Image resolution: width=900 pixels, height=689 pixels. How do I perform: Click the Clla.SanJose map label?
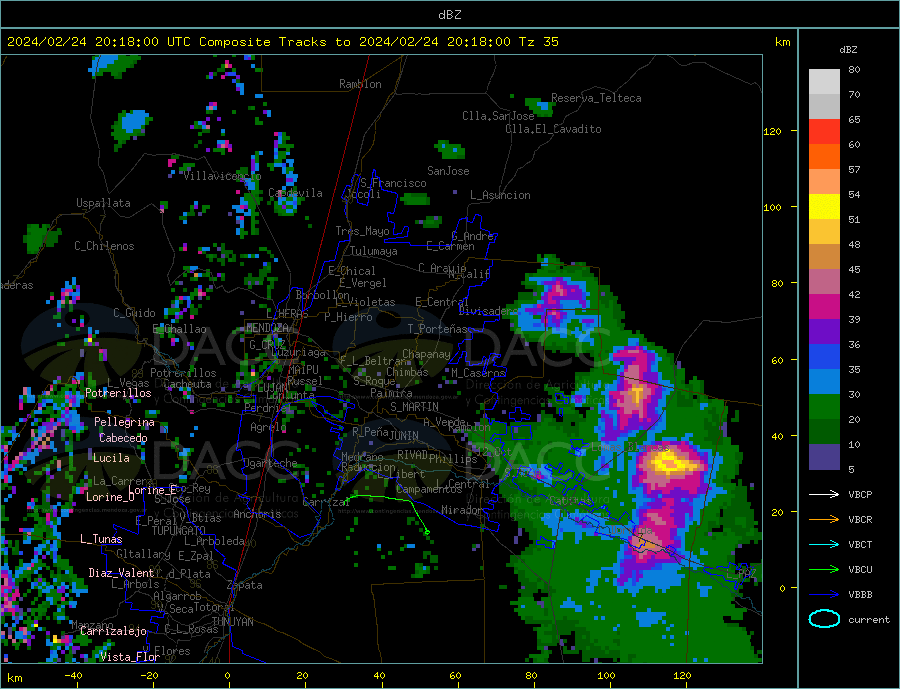click(498, 116)
